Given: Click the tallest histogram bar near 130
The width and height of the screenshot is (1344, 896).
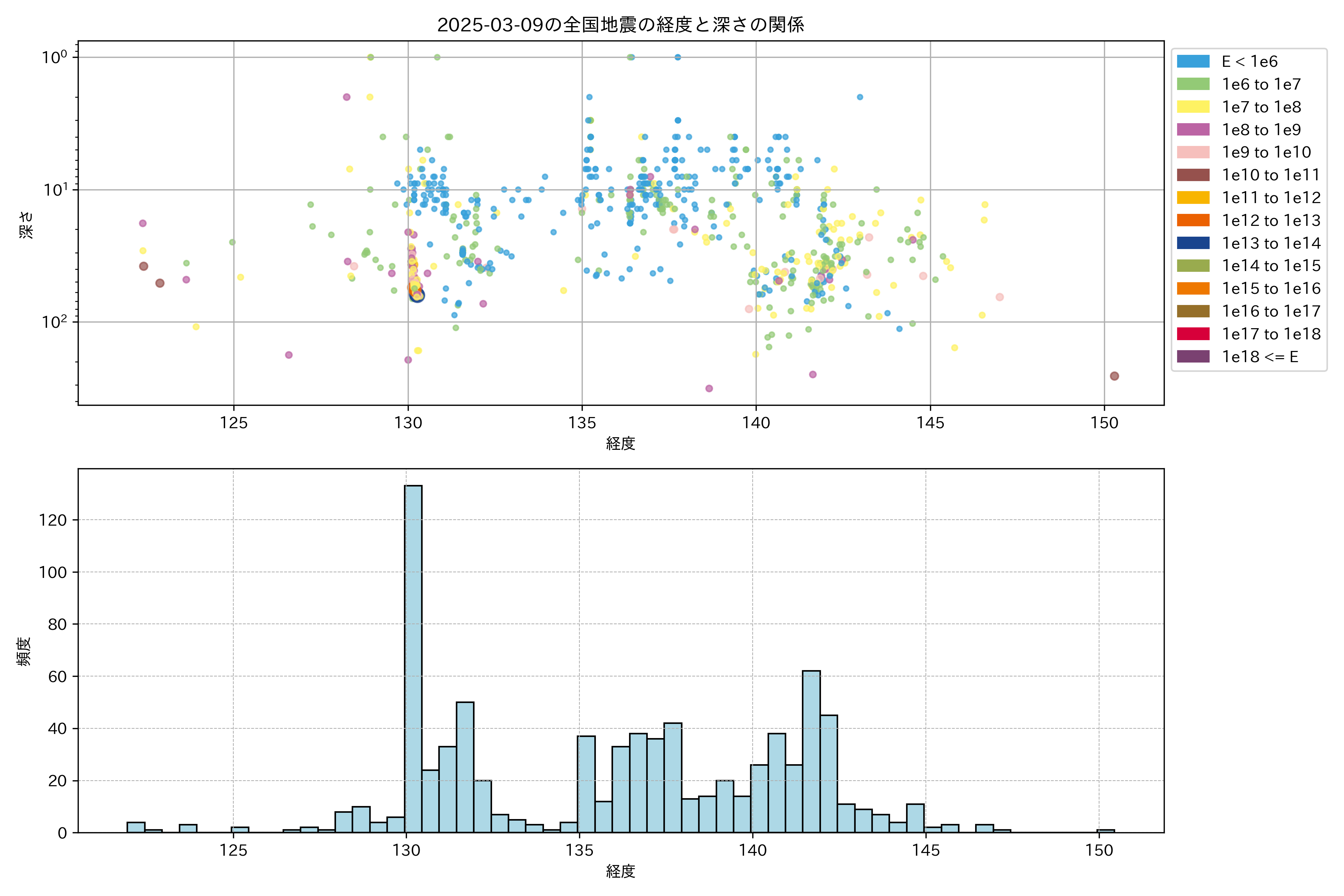Looking at the screenshot, I should [413, 657].
